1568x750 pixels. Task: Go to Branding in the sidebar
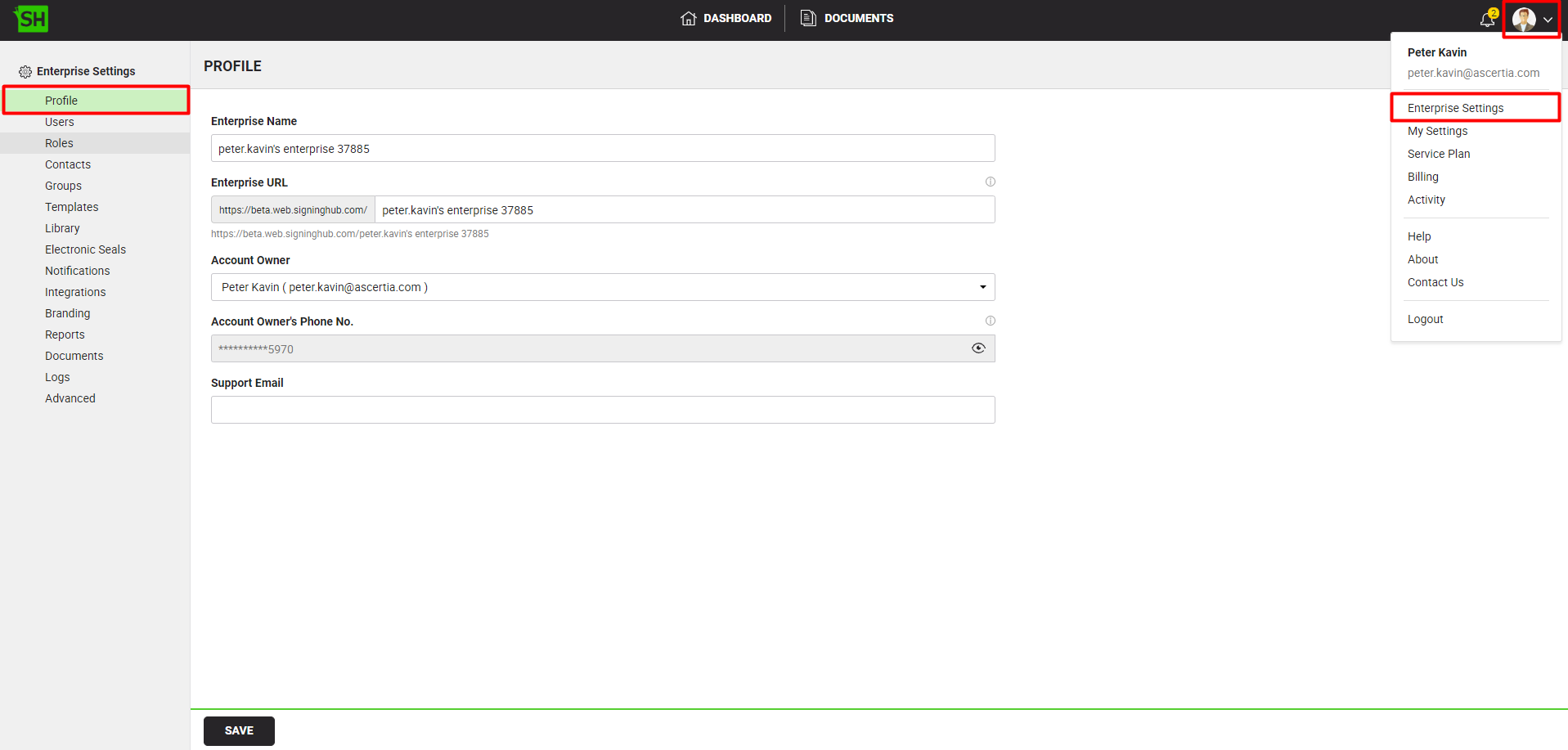click(67, 313)
